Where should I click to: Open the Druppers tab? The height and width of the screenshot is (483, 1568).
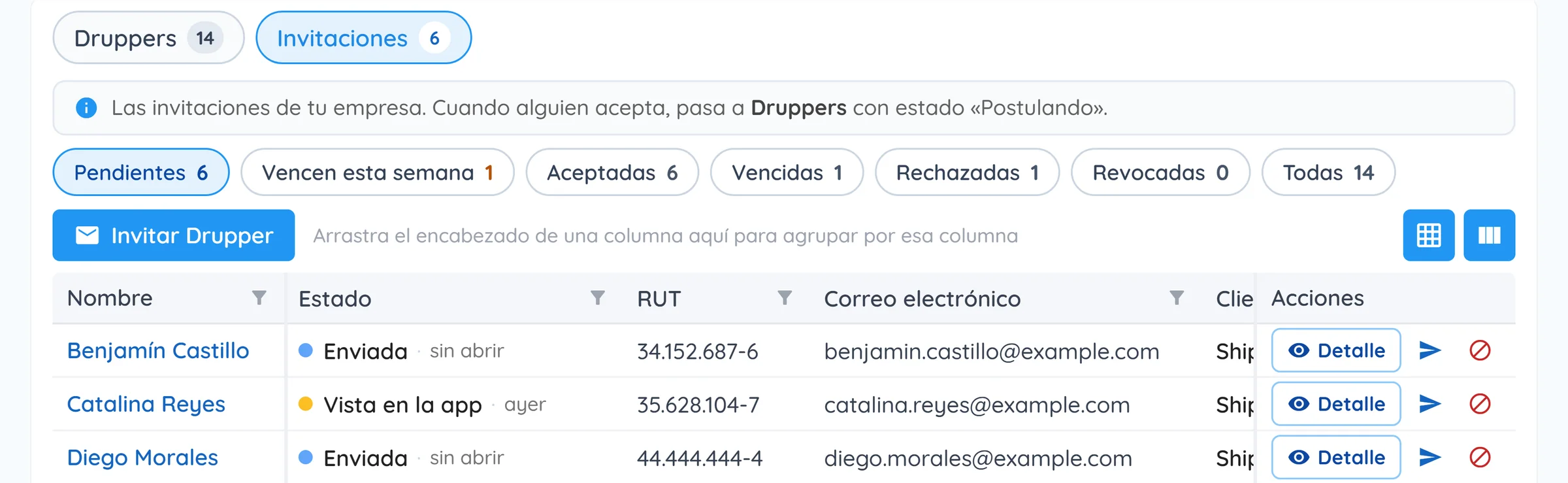point(148,38)
